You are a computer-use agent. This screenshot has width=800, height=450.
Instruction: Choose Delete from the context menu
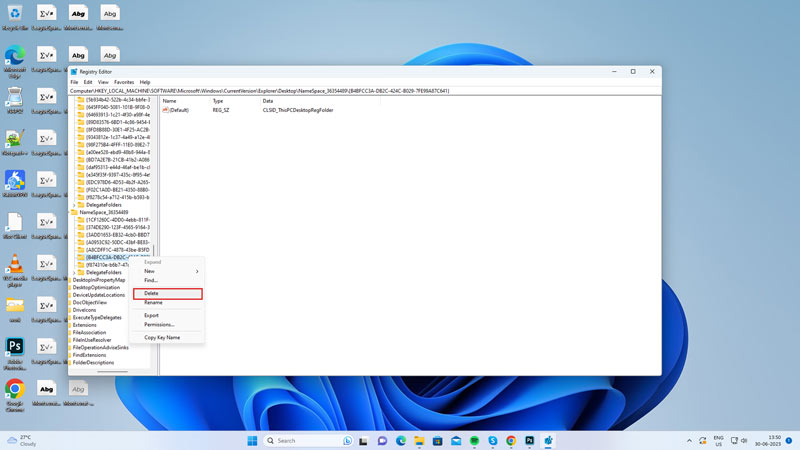point(168,293)
